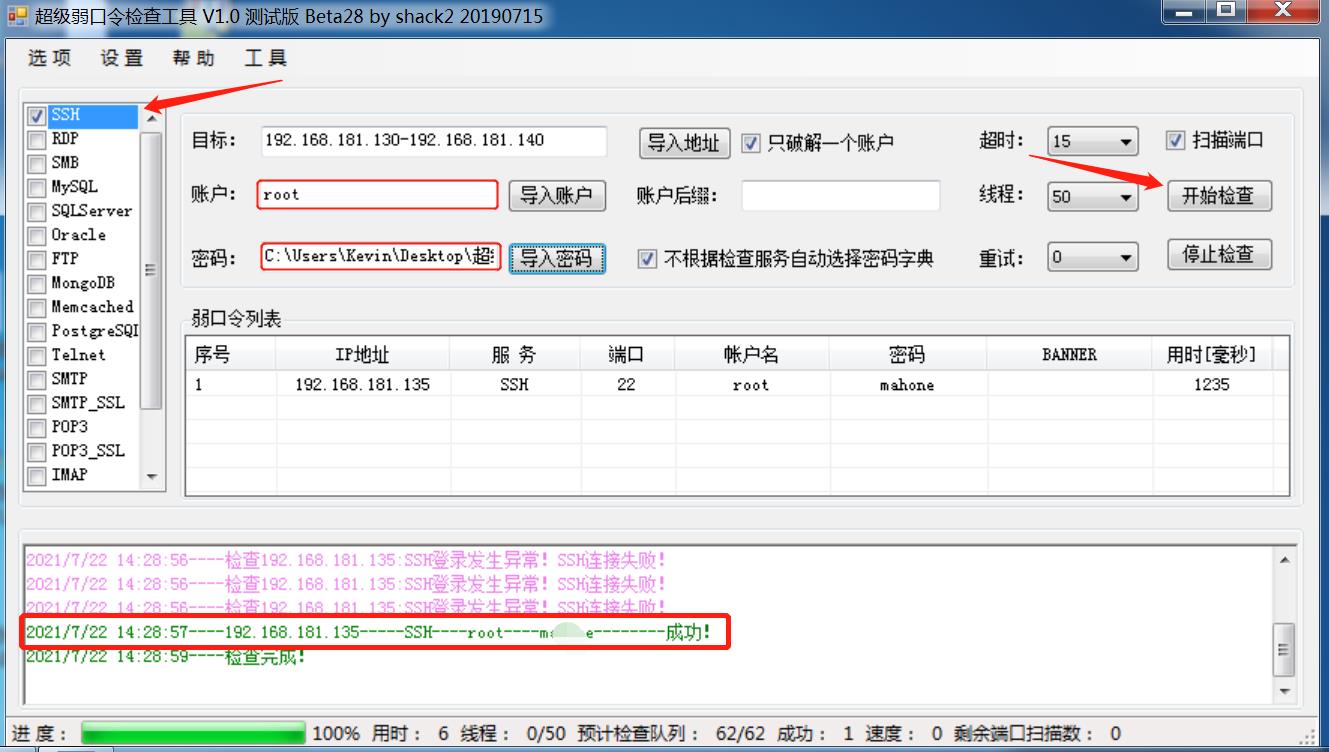This screenshot has height=752, width=1329.
Task: Sort by BANNER column header
Action: click(x=1070, y=355)
